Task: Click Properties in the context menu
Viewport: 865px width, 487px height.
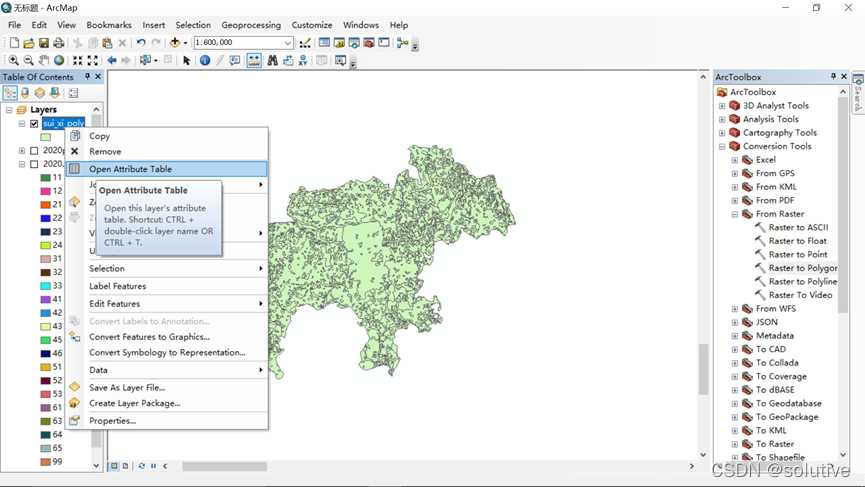Action: [x=112, y=421]
